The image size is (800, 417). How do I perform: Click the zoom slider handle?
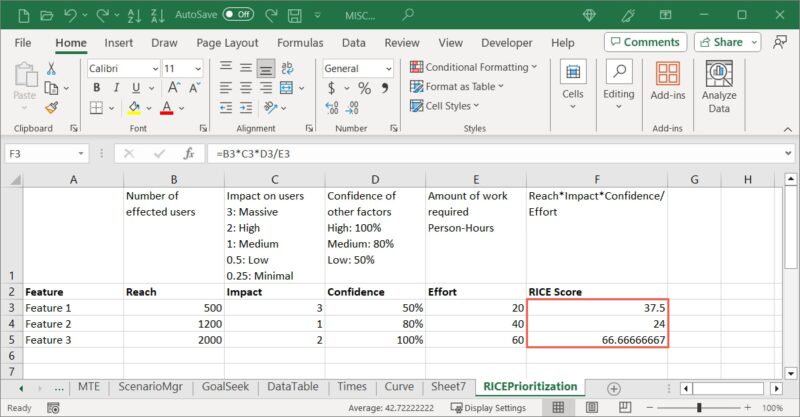(x=699, y=407)
